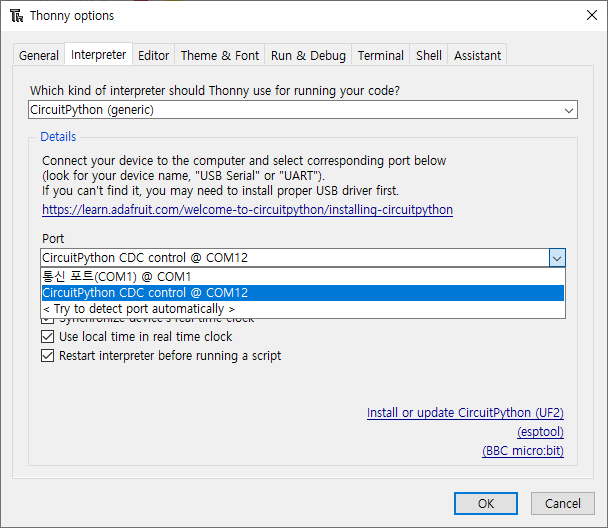Open the Run & Debug tab
608x528 pixels.
(308, 55)
